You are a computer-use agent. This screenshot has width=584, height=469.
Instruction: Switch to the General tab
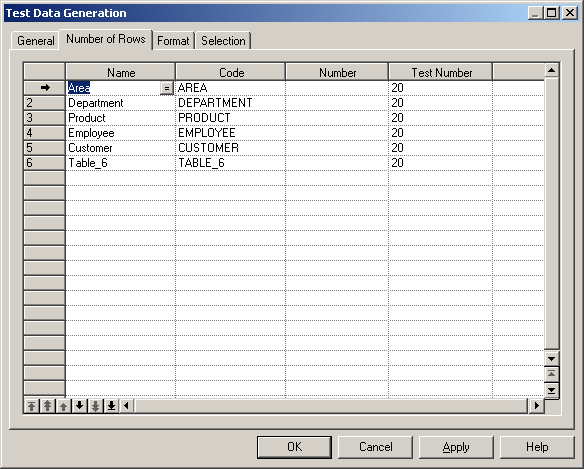35,41
